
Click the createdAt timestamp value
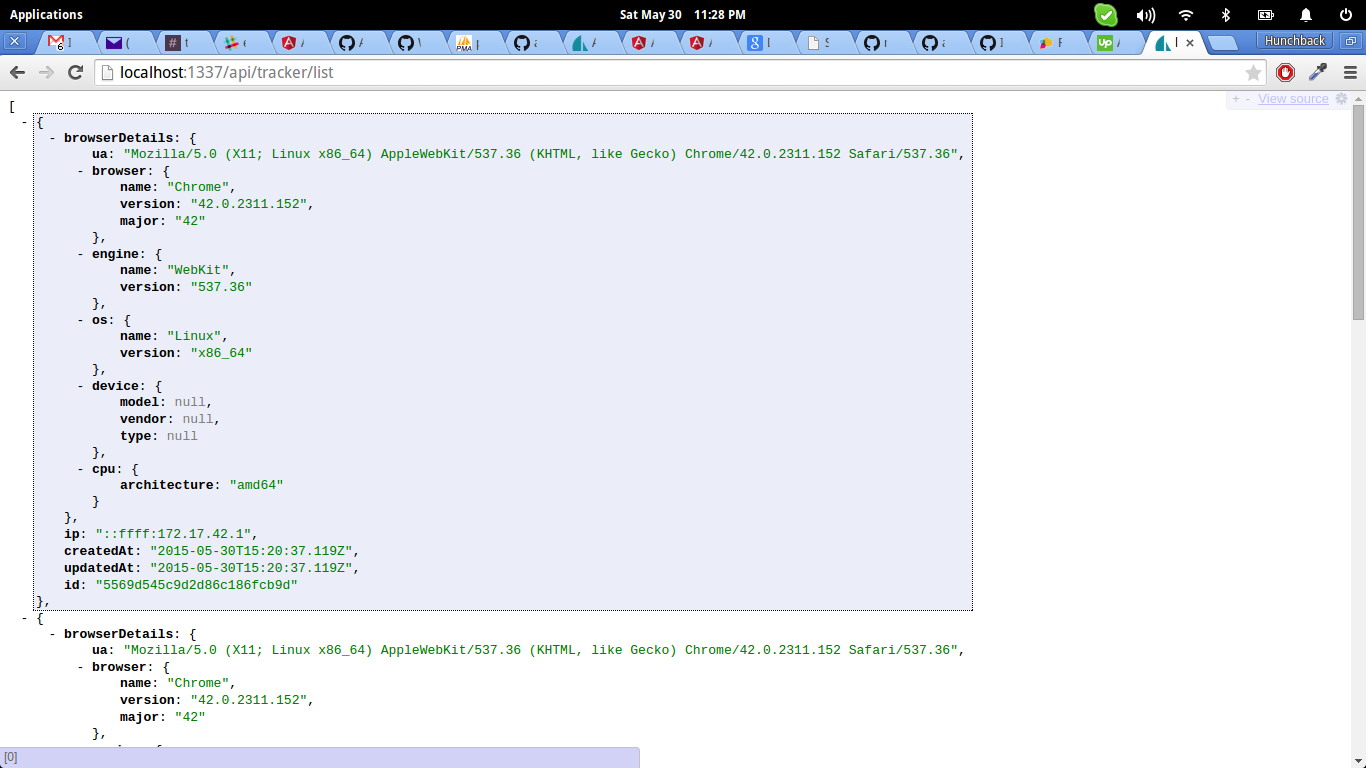tap(252, 552)
